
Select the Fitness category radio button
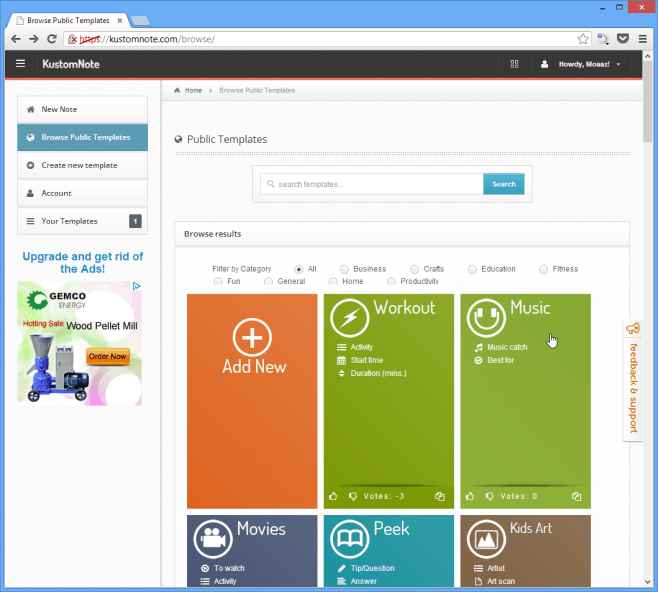pyautogui.click(x=543, y=269)
